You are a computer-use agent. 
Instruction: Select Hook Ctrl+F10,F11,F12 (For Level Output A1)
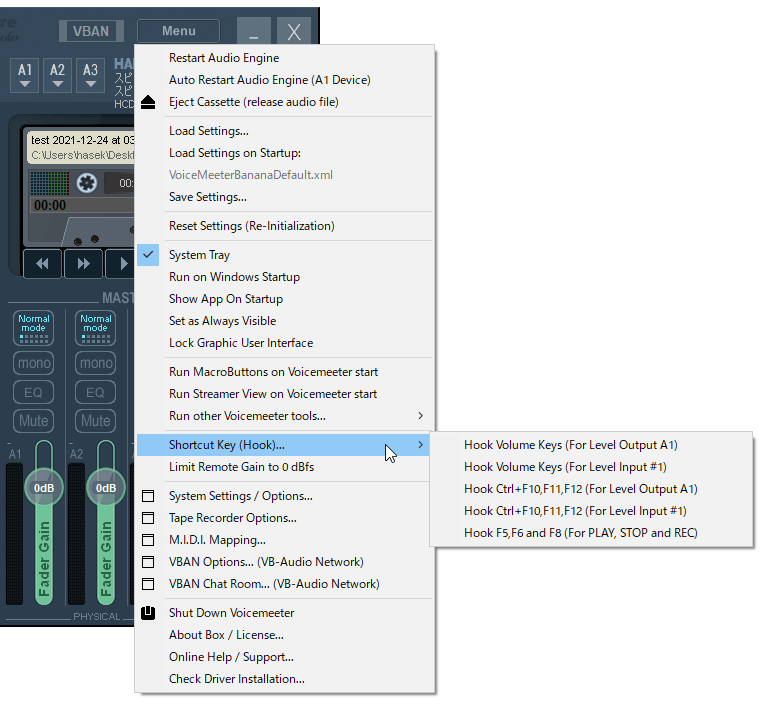(x=591, y=489)
